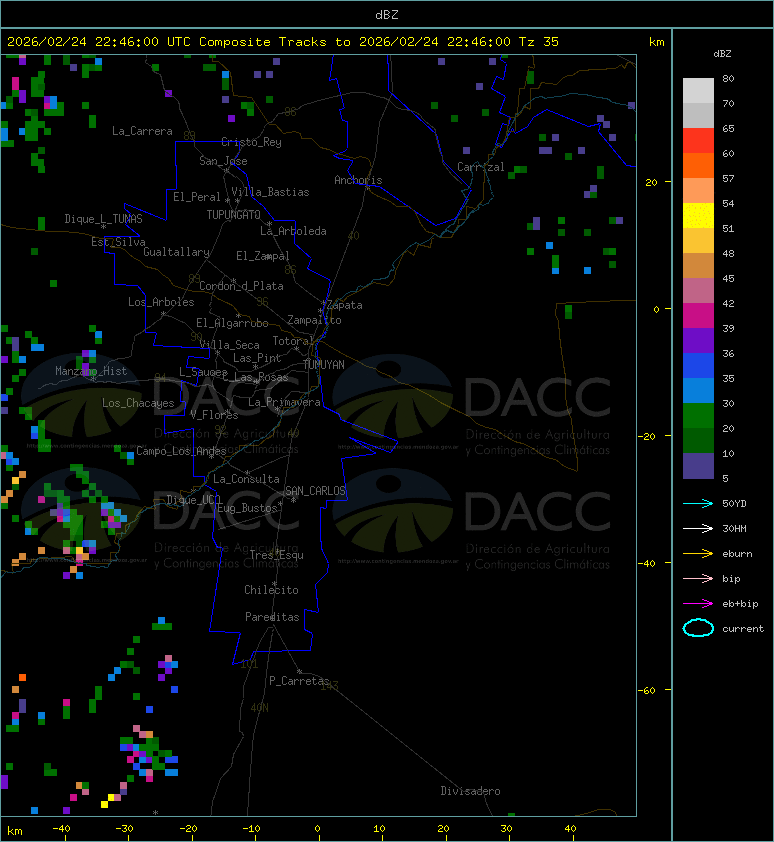Click the Carrizal place label
The width and height of the screenshot is (774, 842).
[x=481, y=167]
